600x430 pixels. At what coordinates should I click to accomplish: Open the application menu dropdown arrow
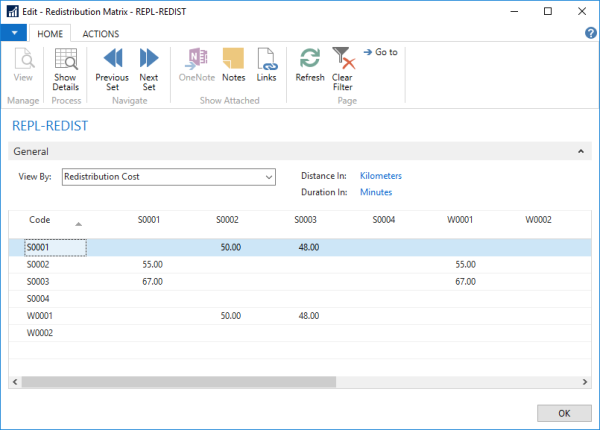pos(14,33)
